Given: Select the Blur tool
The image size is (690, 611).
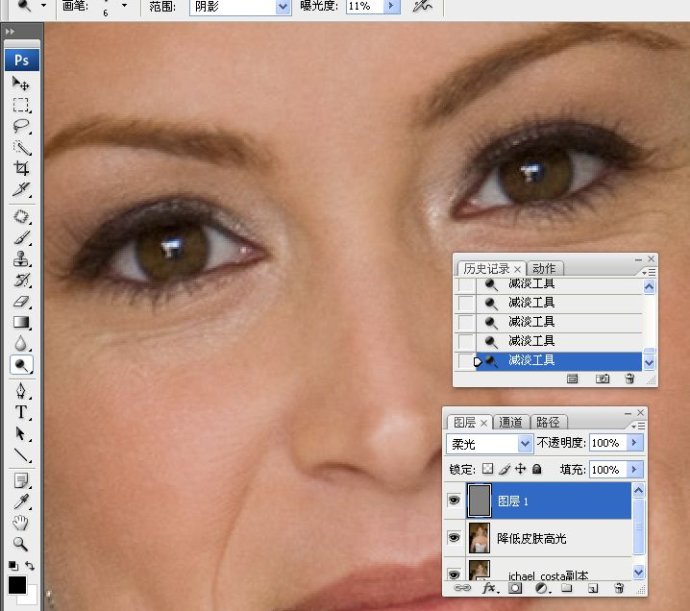Looking at the screenshot, I should point(20,343).
